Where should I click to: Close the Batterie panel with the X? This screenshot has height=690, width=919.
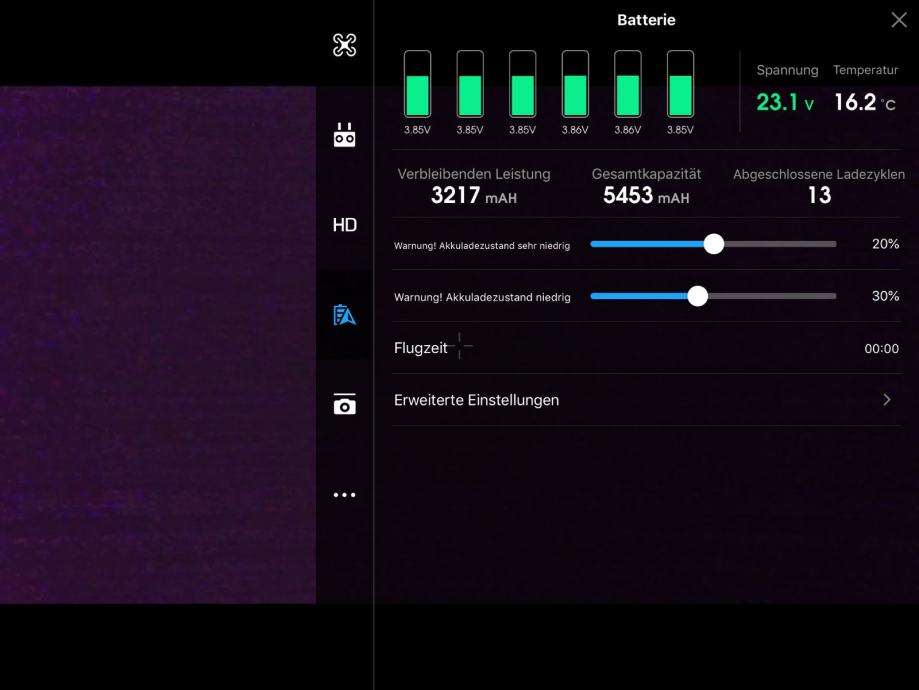tap(898, 20)
